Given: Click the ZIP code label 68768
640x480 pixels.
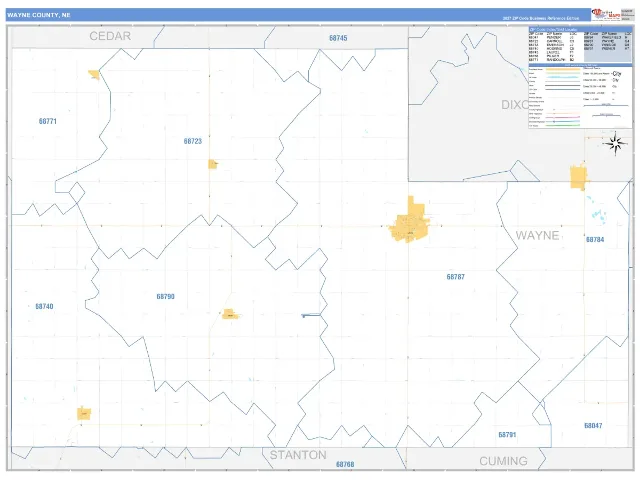Looking at the screenshot, I should [345, 464].
